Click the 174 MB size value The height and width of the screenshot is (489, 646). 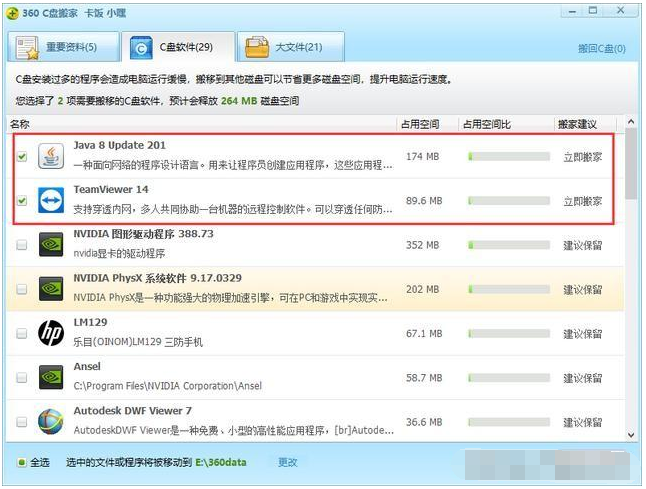423,157
